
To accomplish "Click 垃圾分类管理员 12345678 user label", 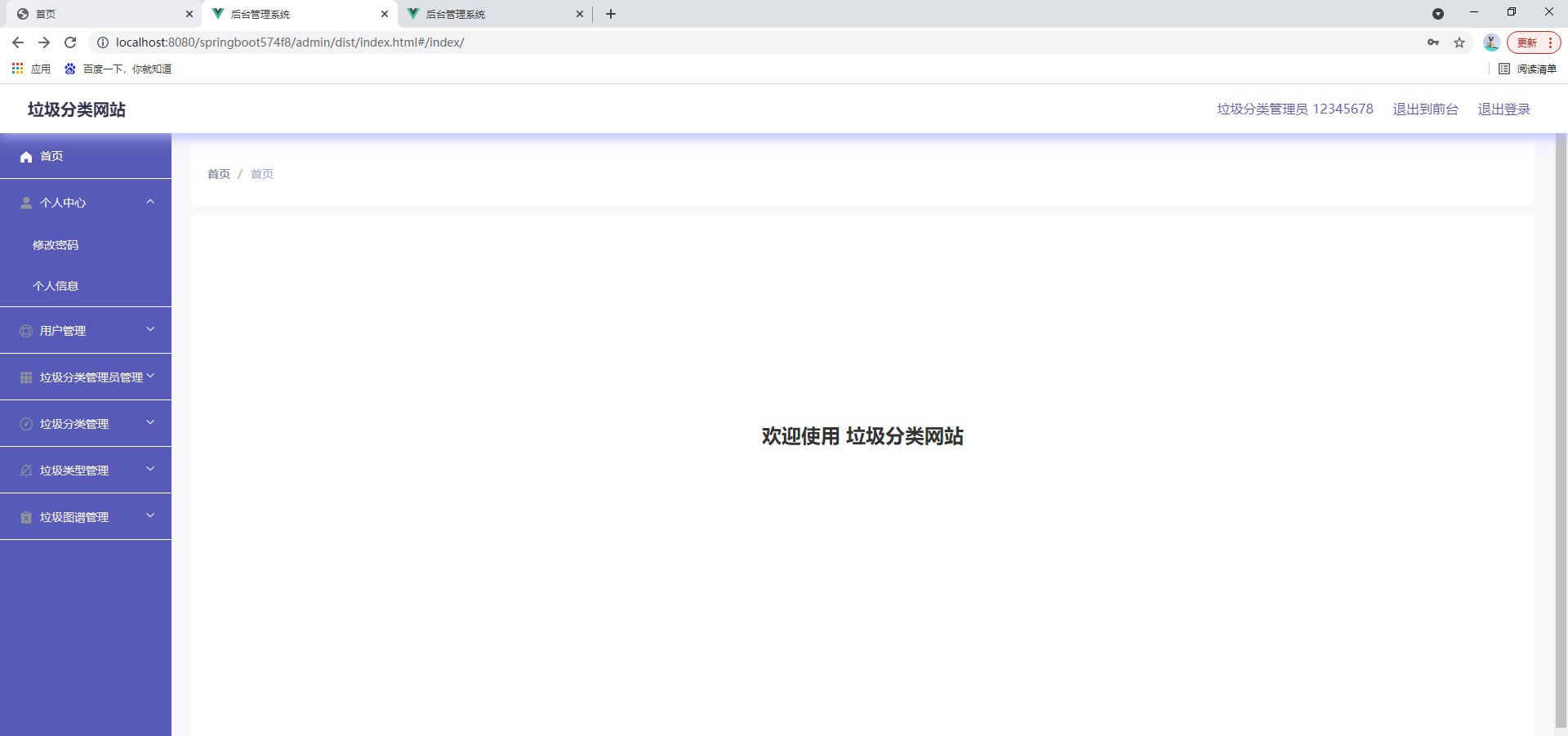I will [x=1294, y=109].
